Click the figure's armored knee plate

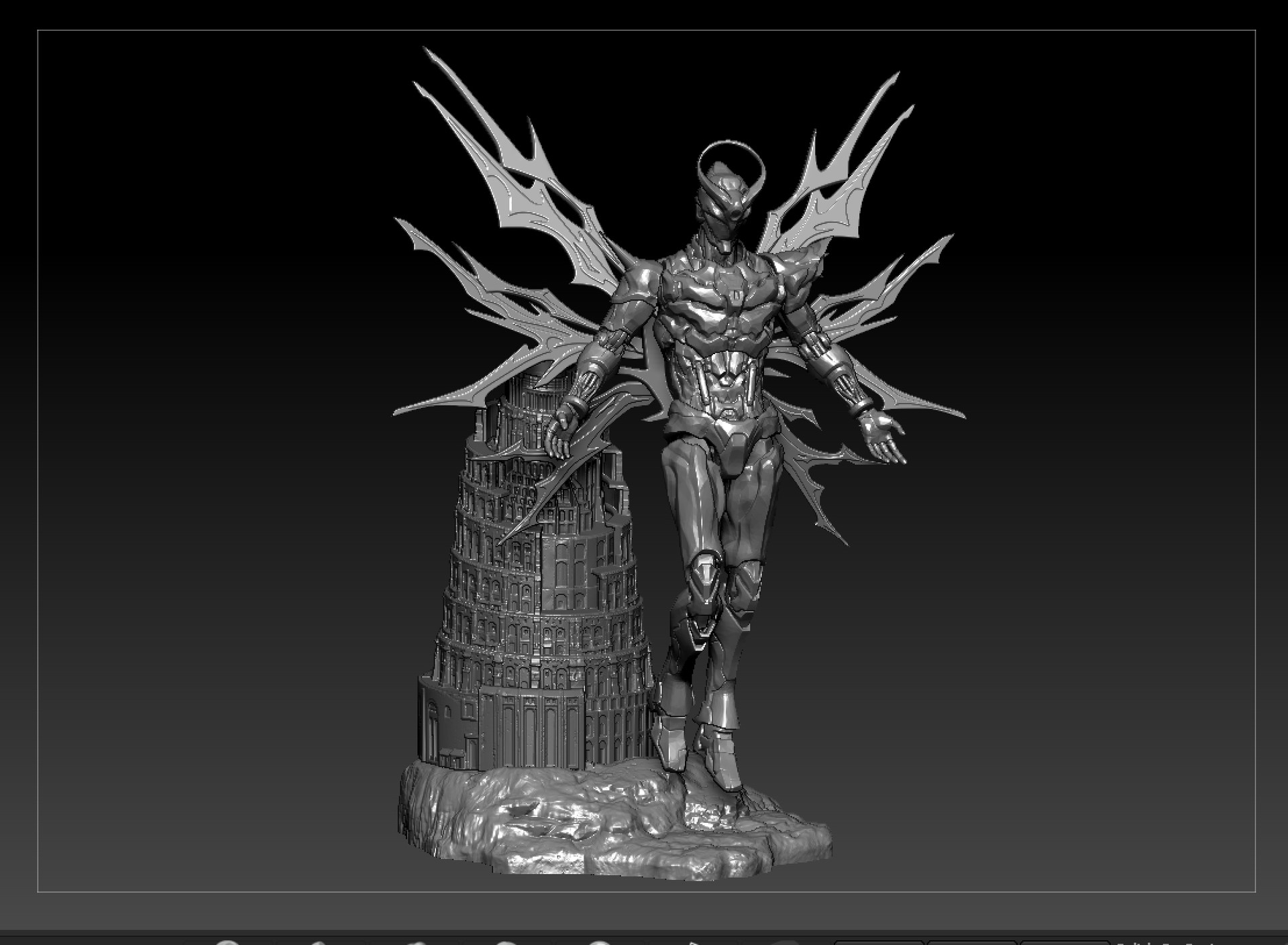(704, 570)
